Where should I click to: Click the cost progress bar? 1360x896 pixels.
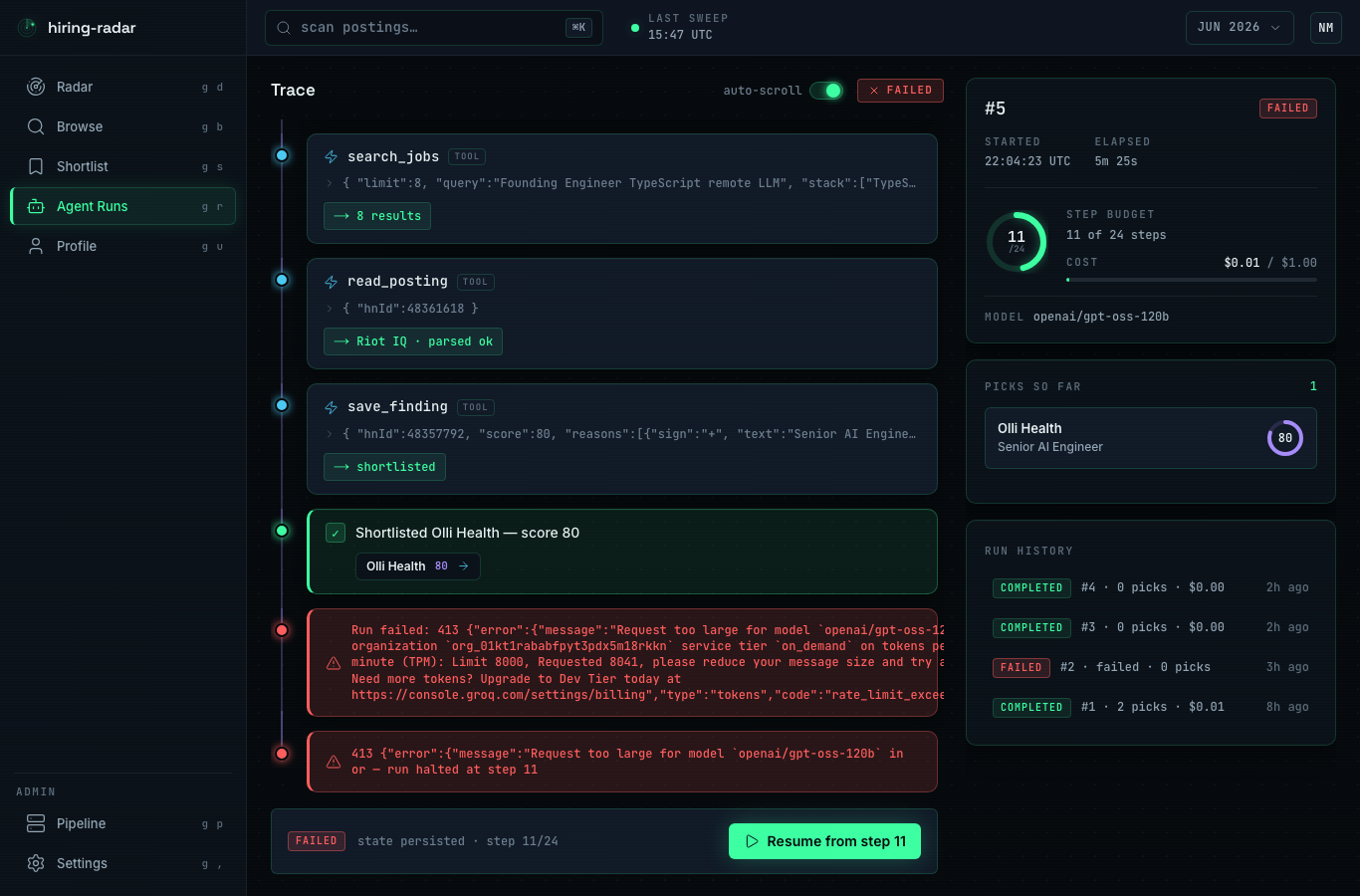point(1192,280)
